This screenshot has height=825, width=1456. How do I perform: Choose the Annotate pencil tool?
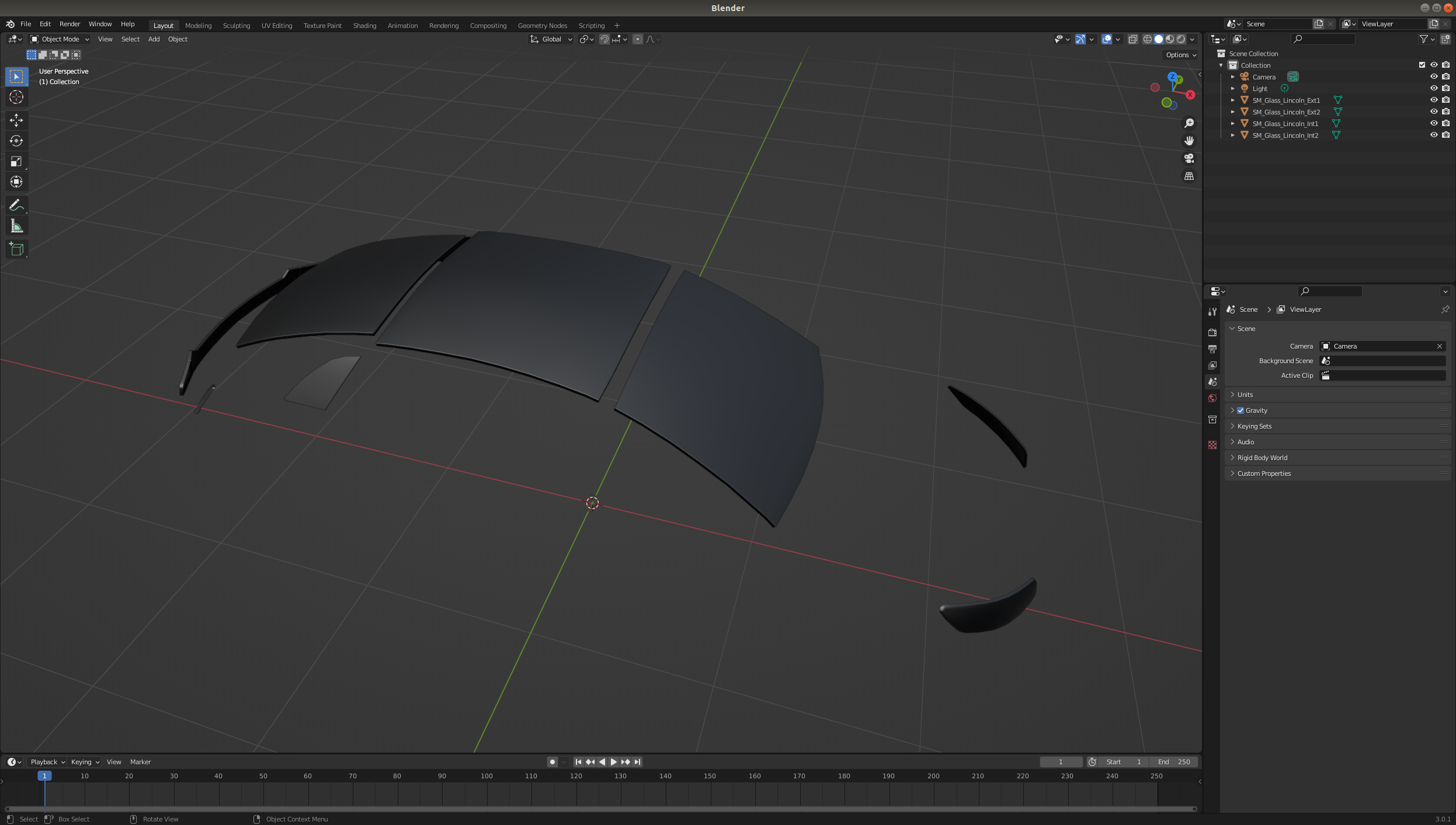coord(16,205)
